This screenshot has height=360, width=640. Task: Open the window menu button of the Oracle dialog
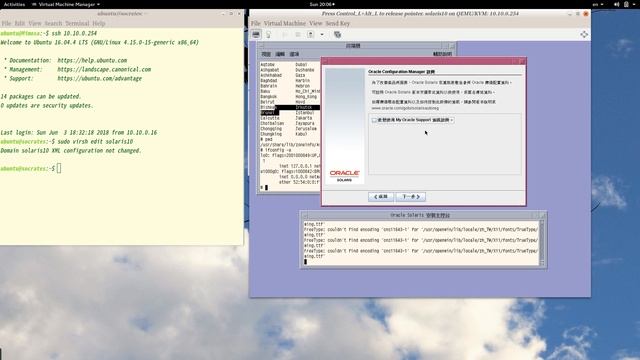click(x=325, y=62)
